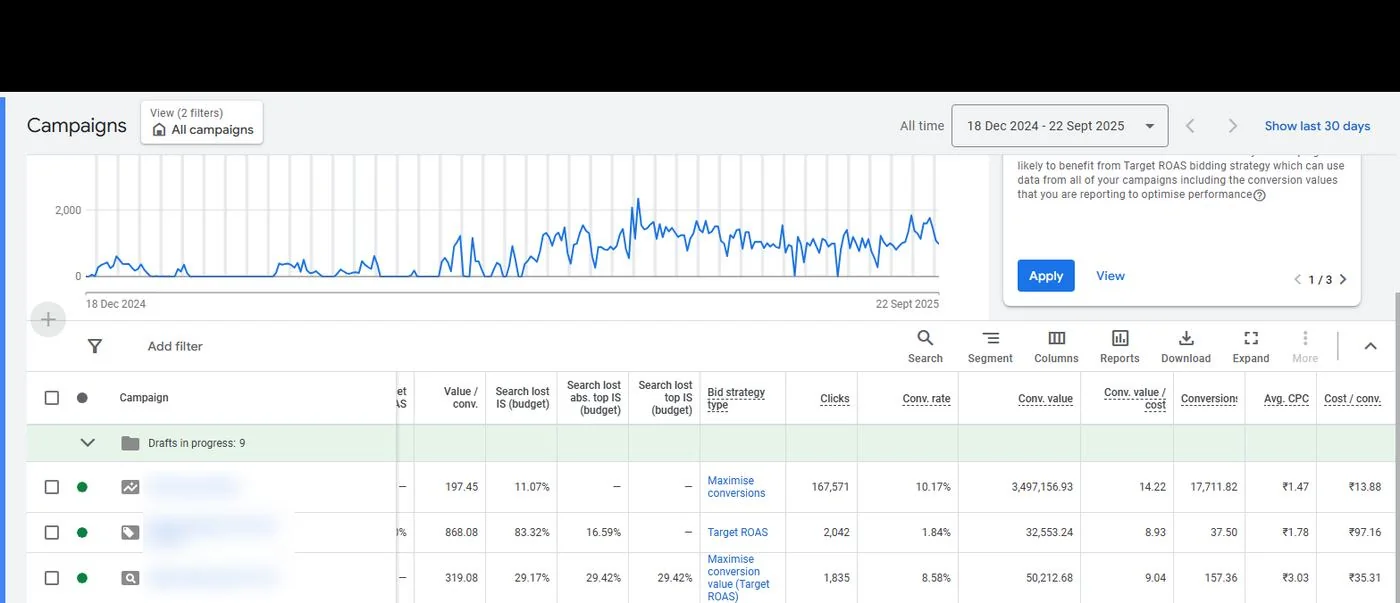Open the Target ROAS bid strategy link
The width and height of the screenshot is (1400, 603).
[738, 532]
